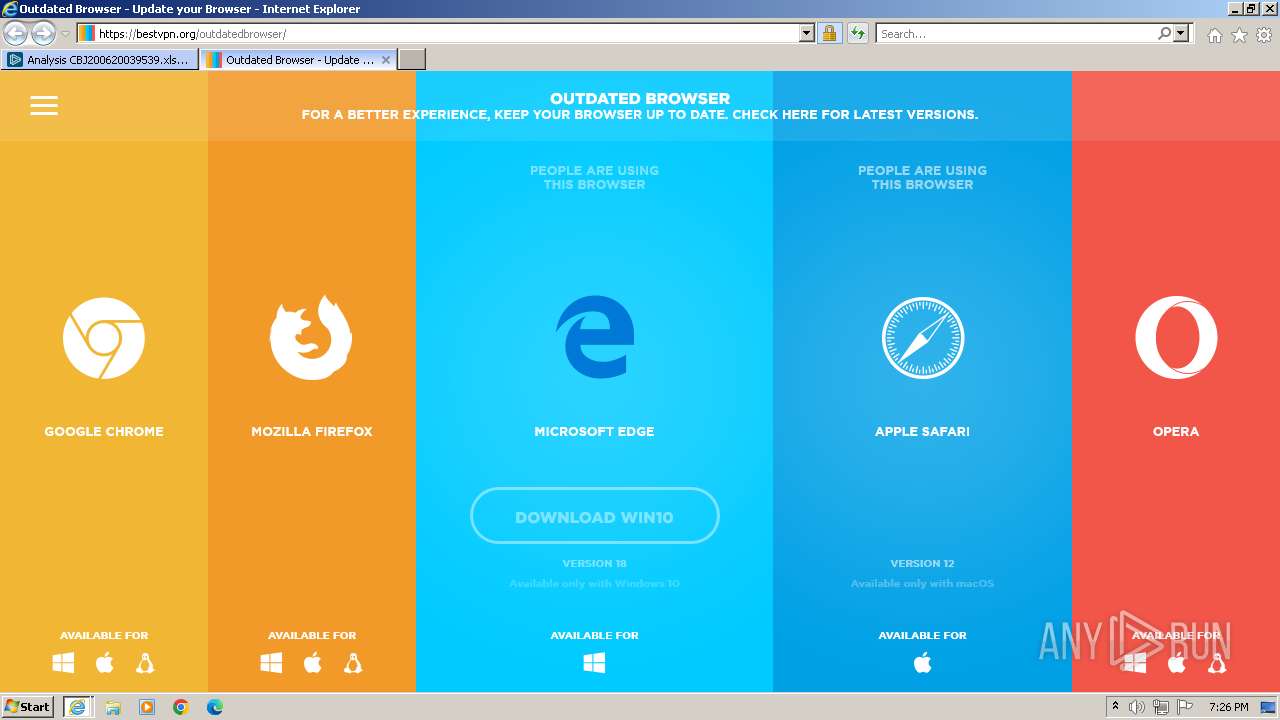Image resolution: width=1280 pixels, height=720 pixels.
Task: Click the search magnifier icon
Action: 1164,34
